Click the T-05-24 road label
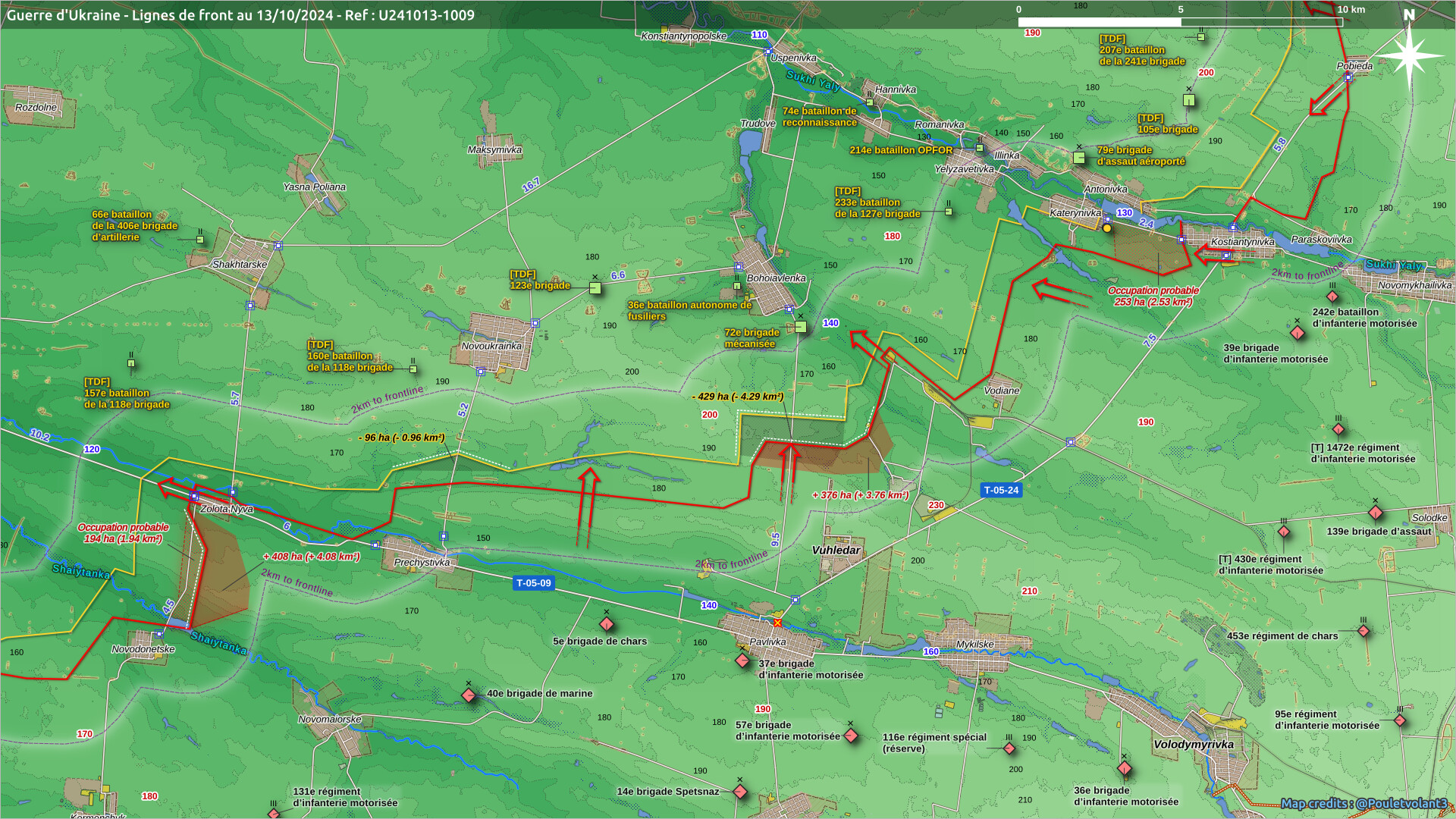Screen dimensions: 1456x819 [x=1001, y=490]
